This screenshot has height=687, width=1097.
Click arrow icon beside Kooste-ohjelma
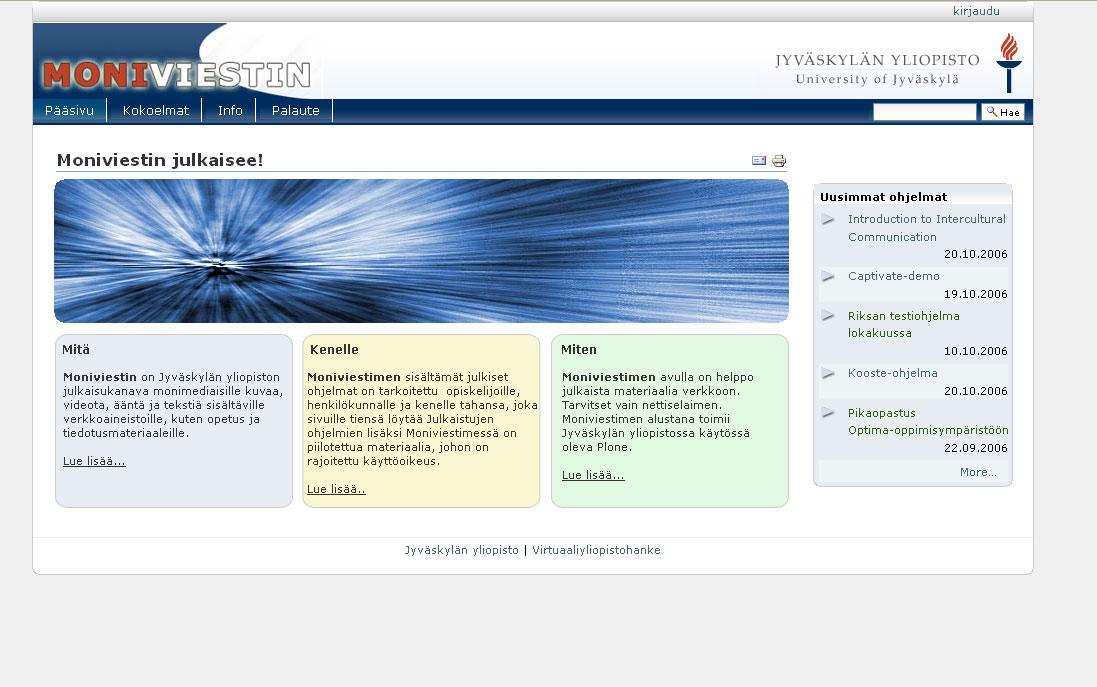click(x=828, y=374)
